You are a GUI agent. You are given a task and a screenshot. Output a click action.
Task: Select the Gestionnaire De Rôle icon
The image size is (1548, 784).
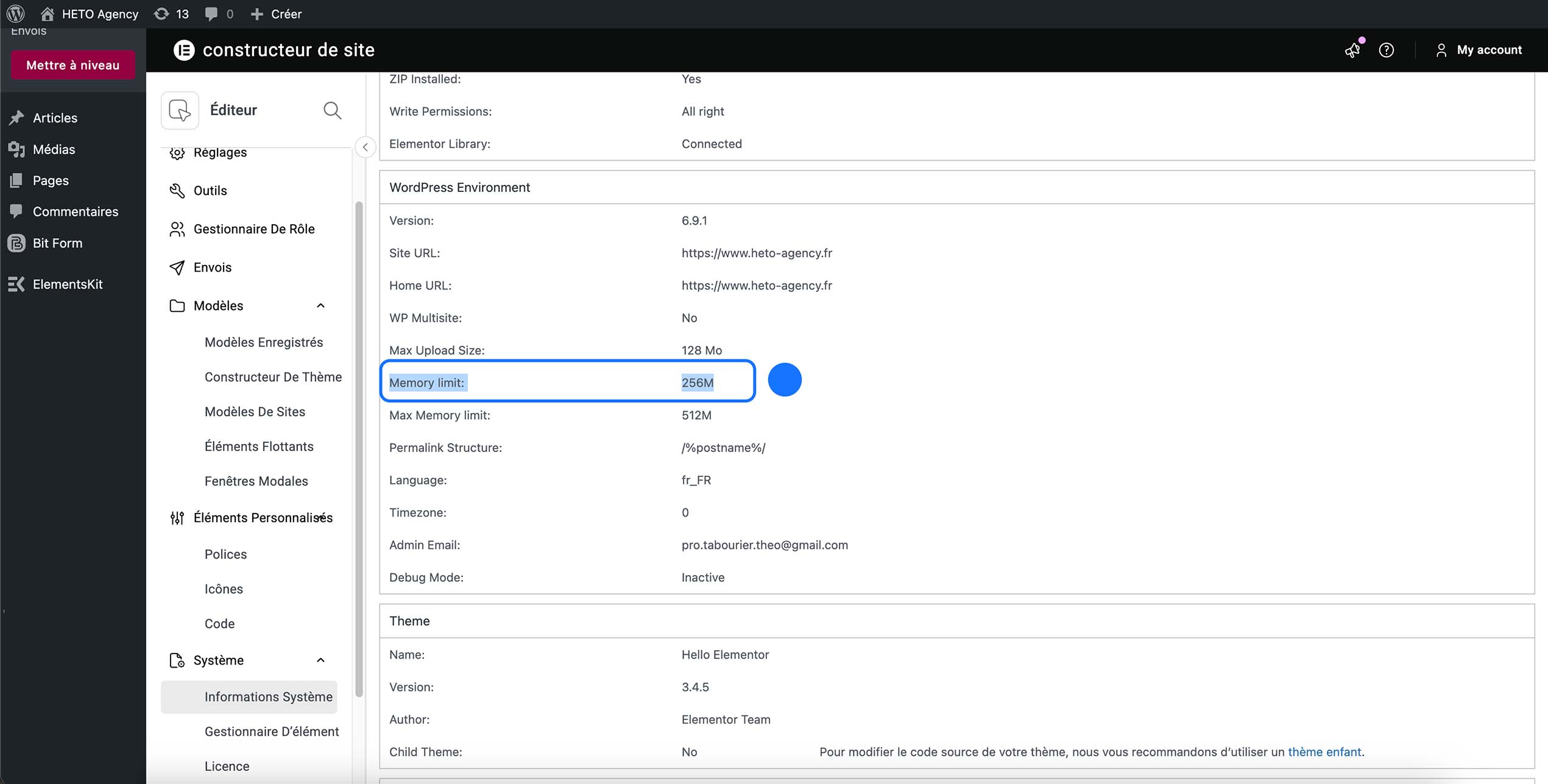[177, 229]
